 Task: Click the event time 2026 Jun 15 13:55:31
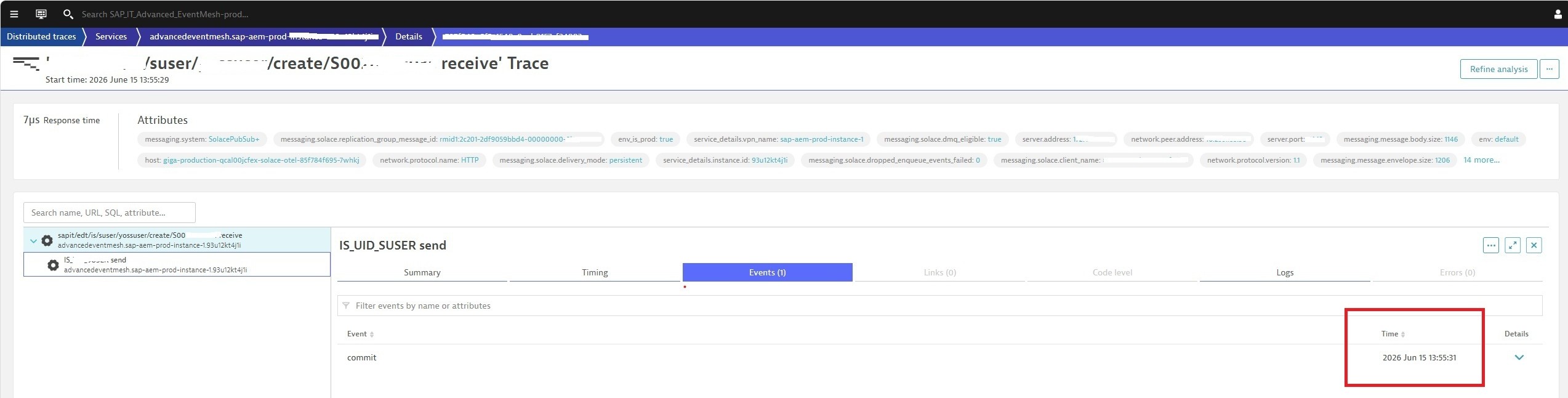click(1419, 357)
